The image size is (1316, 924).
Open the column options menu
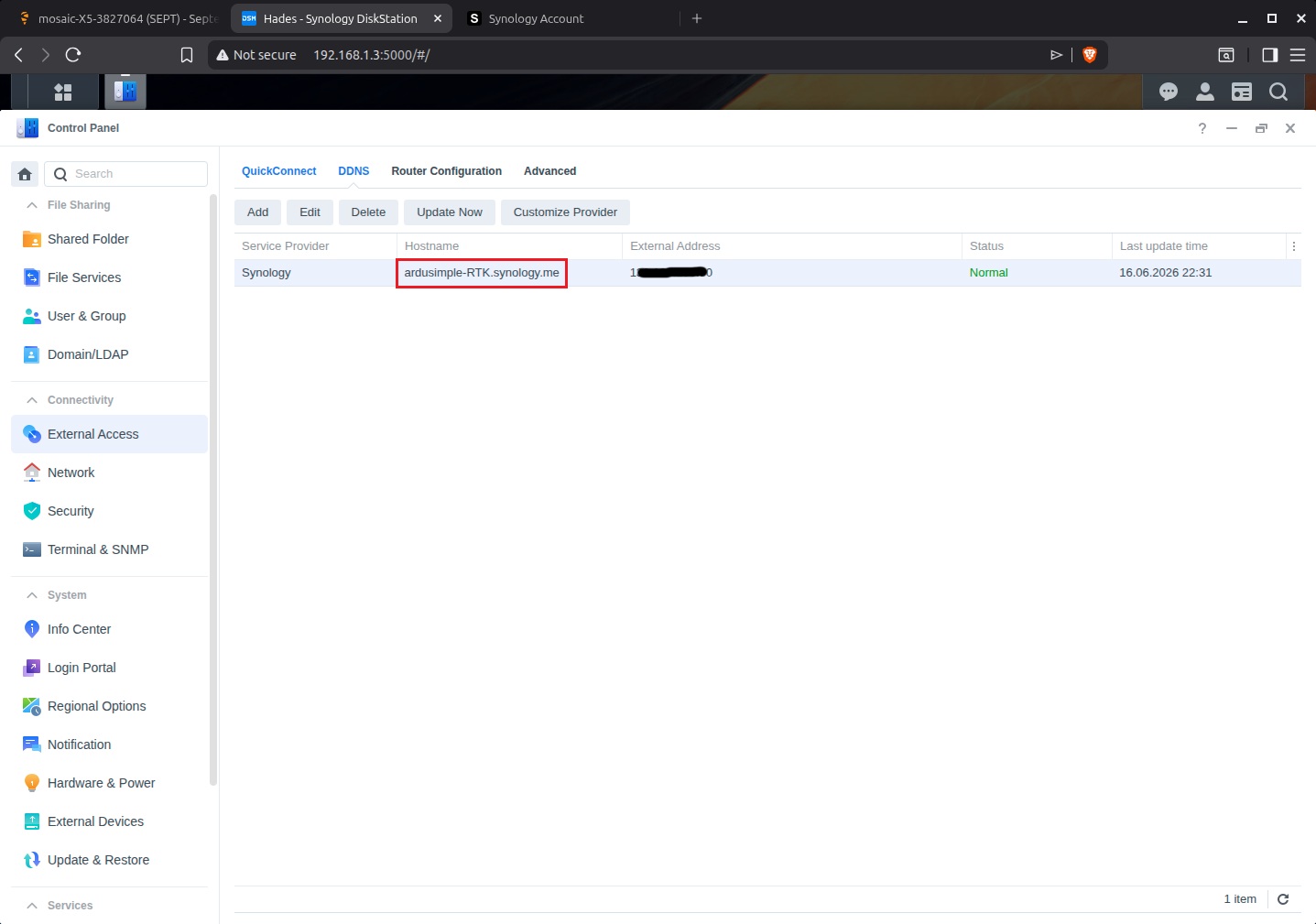[1294, 246]
